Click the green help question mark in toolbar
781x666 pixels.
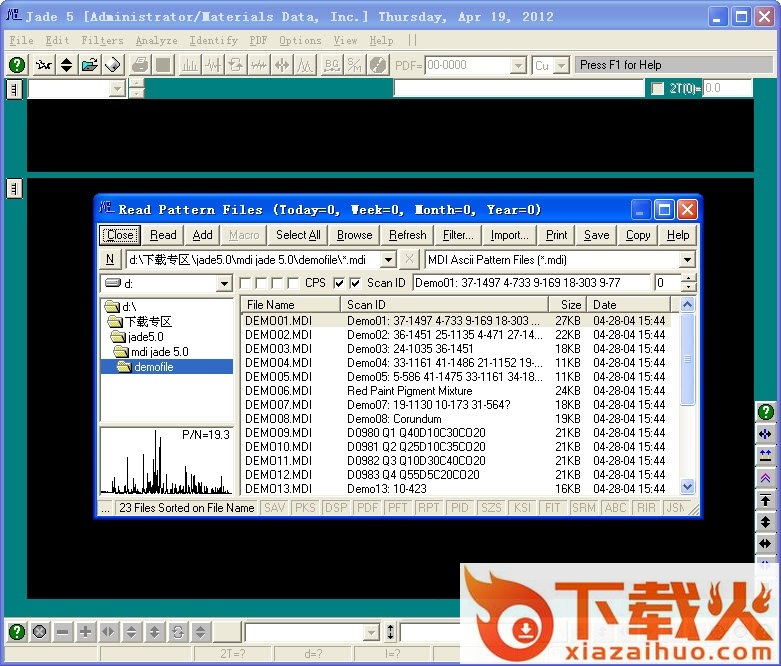point(17,65)
